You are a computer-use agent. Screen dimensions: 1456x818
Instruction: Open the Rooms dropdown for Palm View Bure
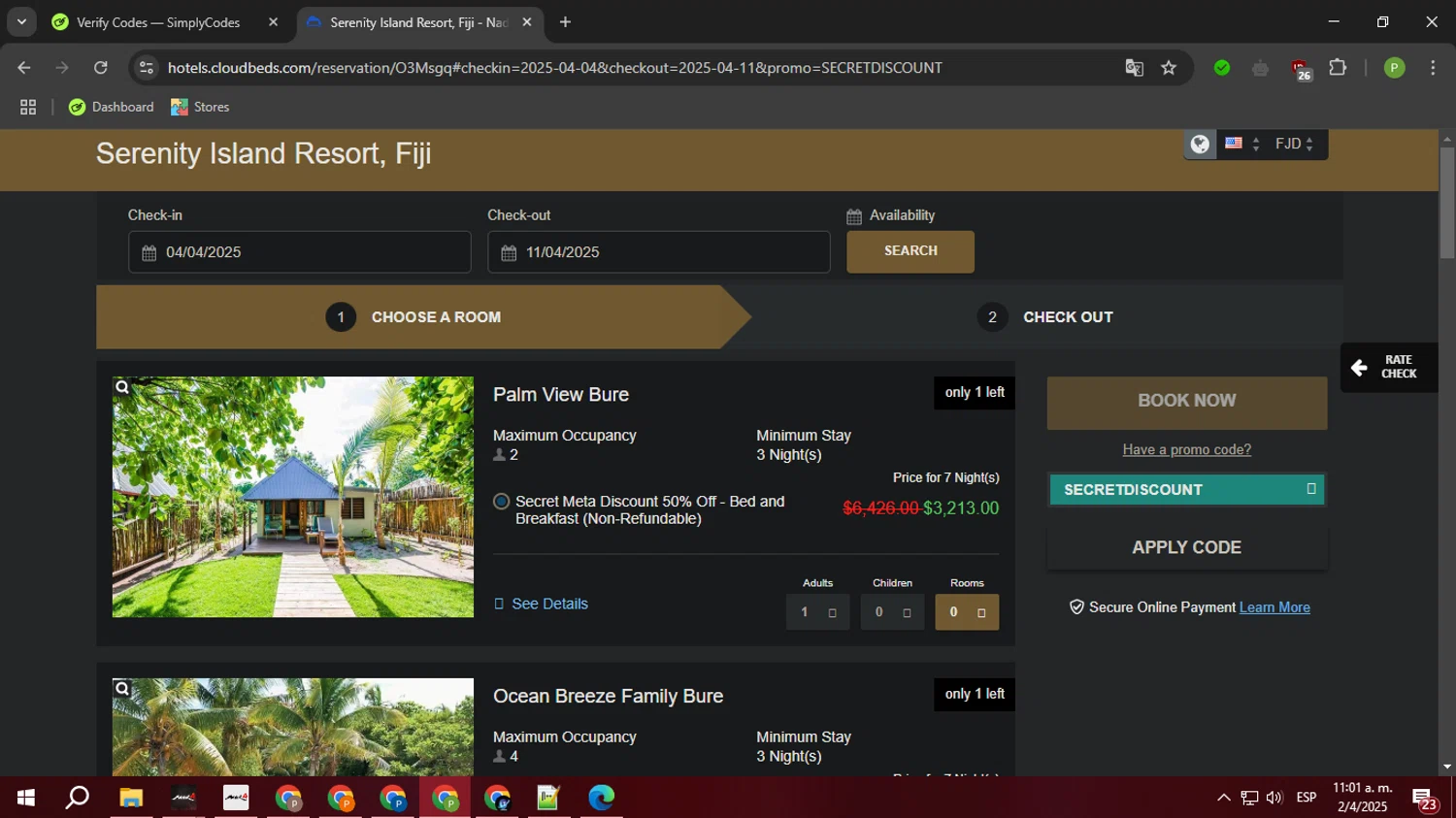(967, 612)
